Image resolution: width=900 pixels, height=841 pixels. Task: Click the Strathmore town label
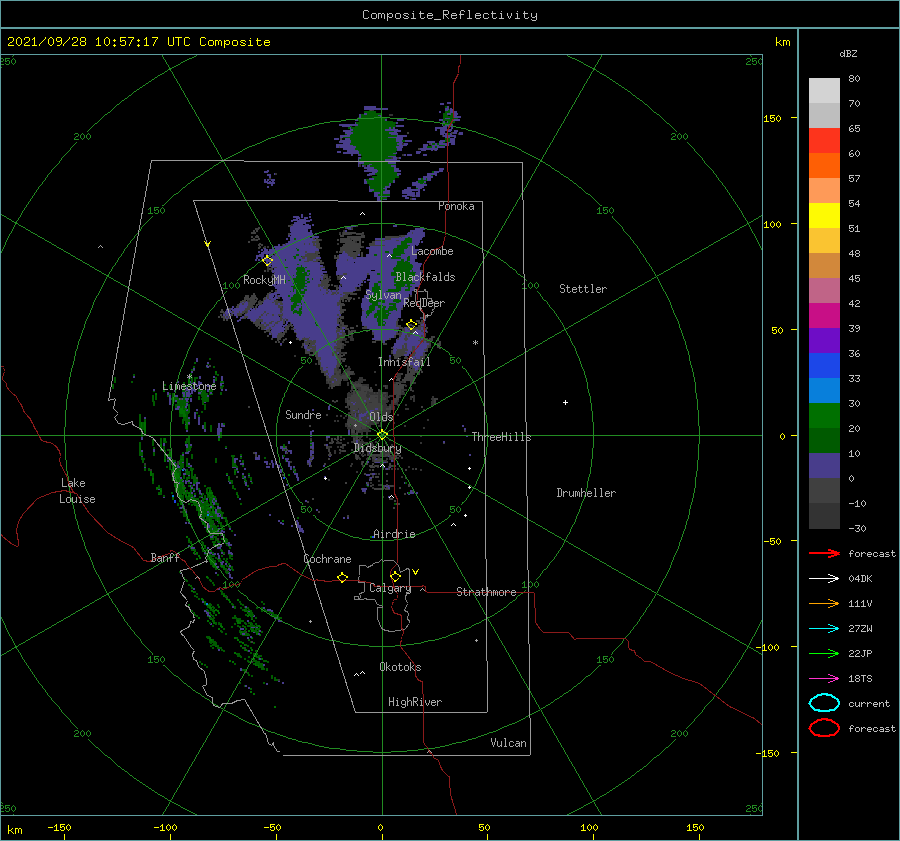[x=486, y=592]
